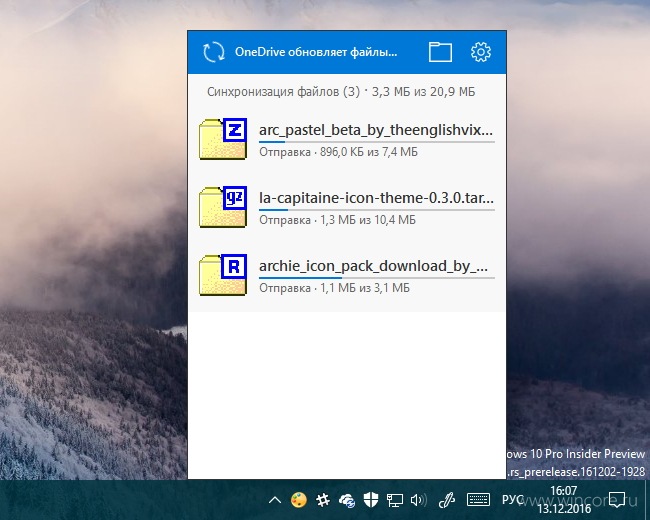The height and width of the screenshot is (520, 650).
Task: Click the la-capitaine gz archive file icon
Action: tap(223, 207)
